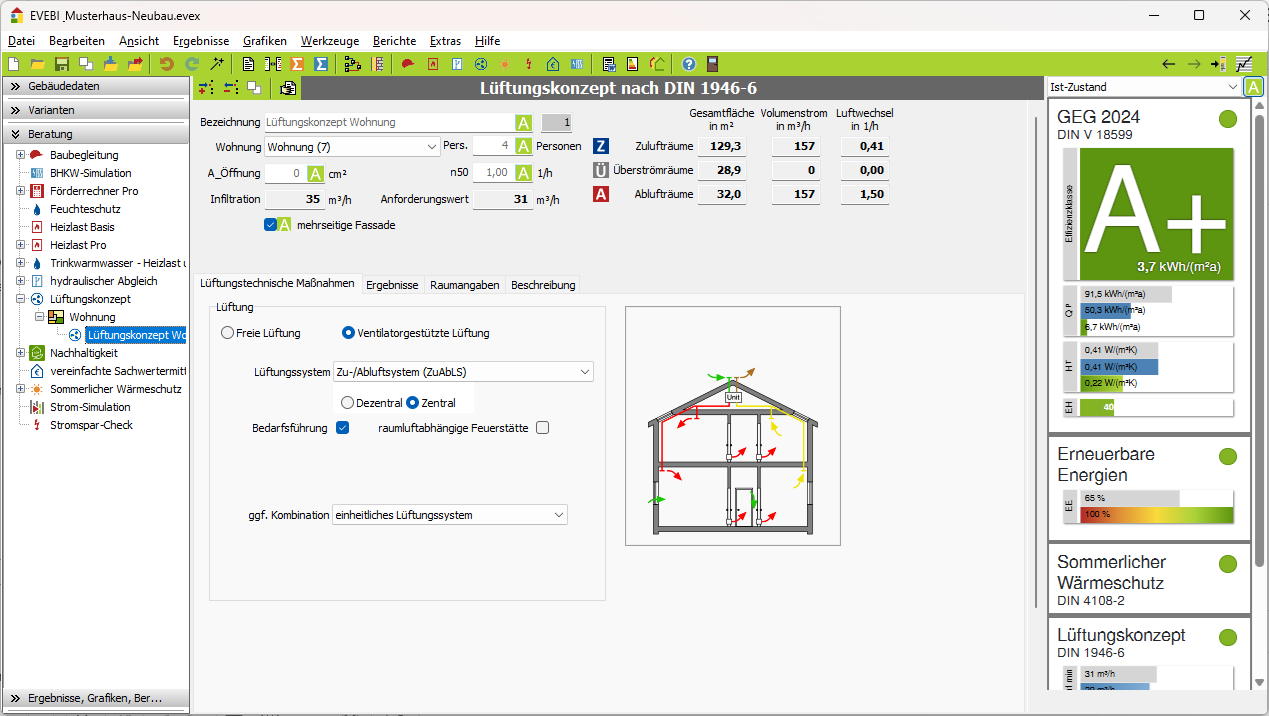Select the Freie Lüftung radio button
This screenshot has width=1269, height=716.
point(228,333)
